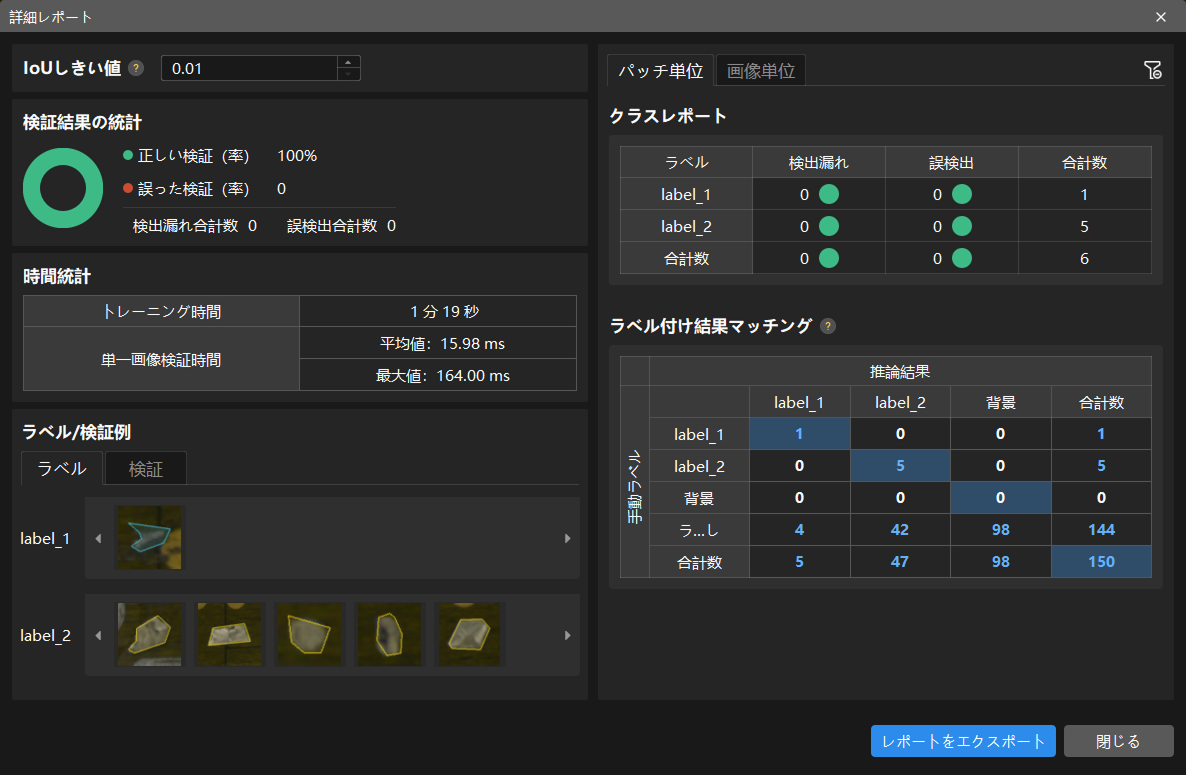Click the green donut verification chart
Image resolution: width=1186 pixels, height=775 pixels.
coord(63,188)
